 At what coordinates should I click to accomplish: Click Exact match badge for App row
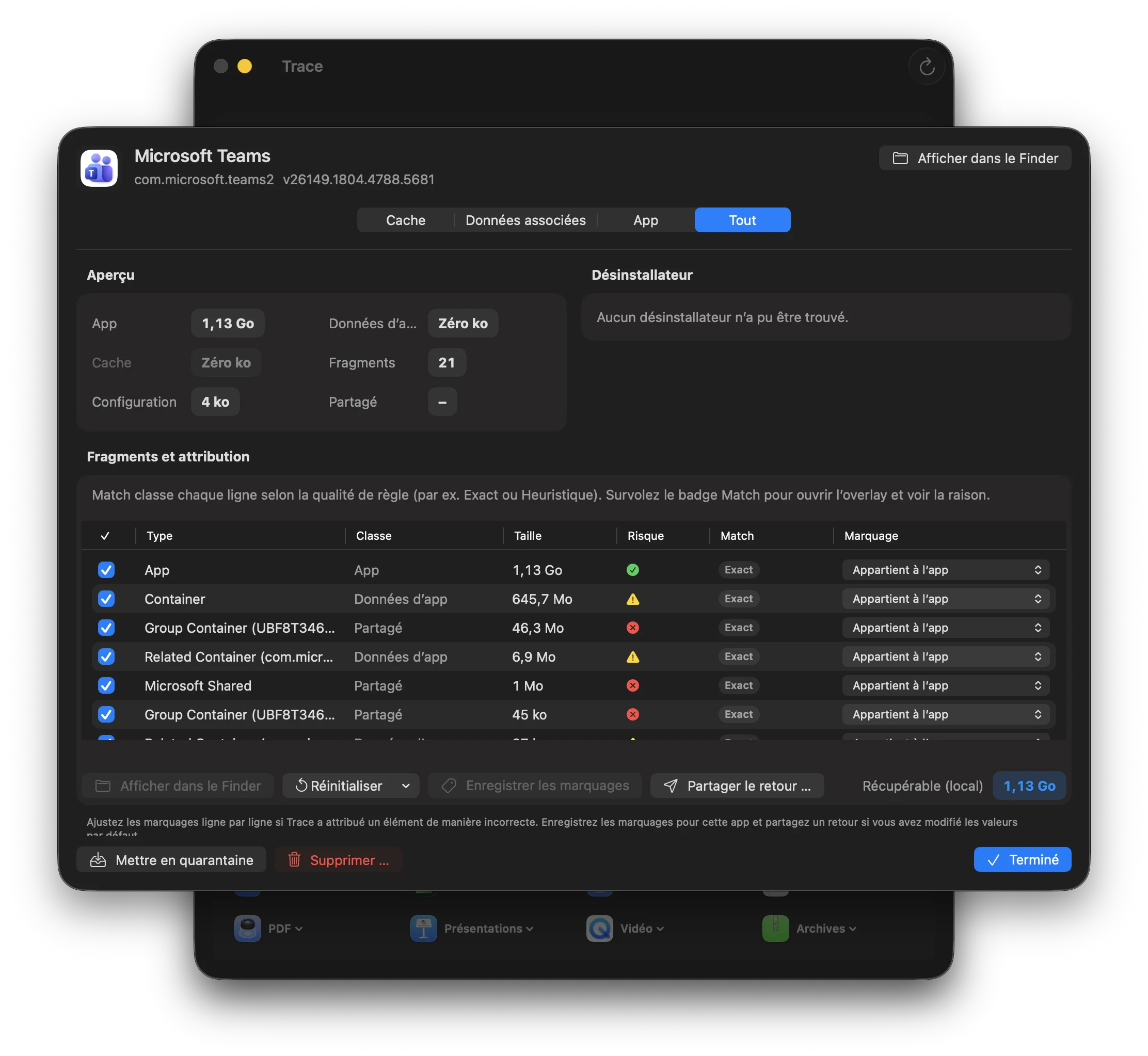pyautogui.click(x=738, y=570)
